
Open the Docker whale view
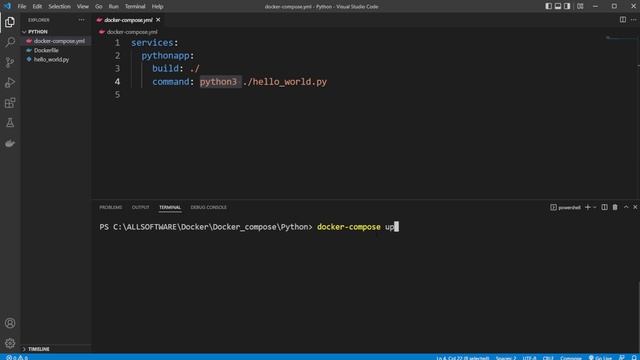[10, 143]
